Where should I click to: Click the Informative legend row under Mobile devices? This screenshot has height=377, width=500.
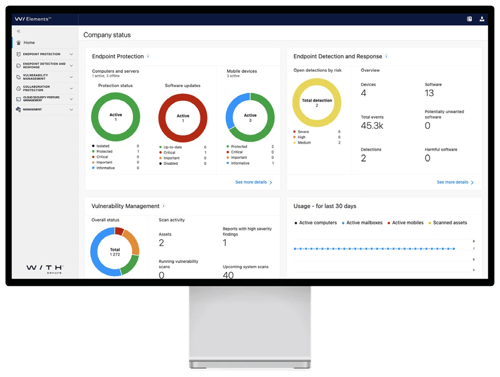(250, 163)
